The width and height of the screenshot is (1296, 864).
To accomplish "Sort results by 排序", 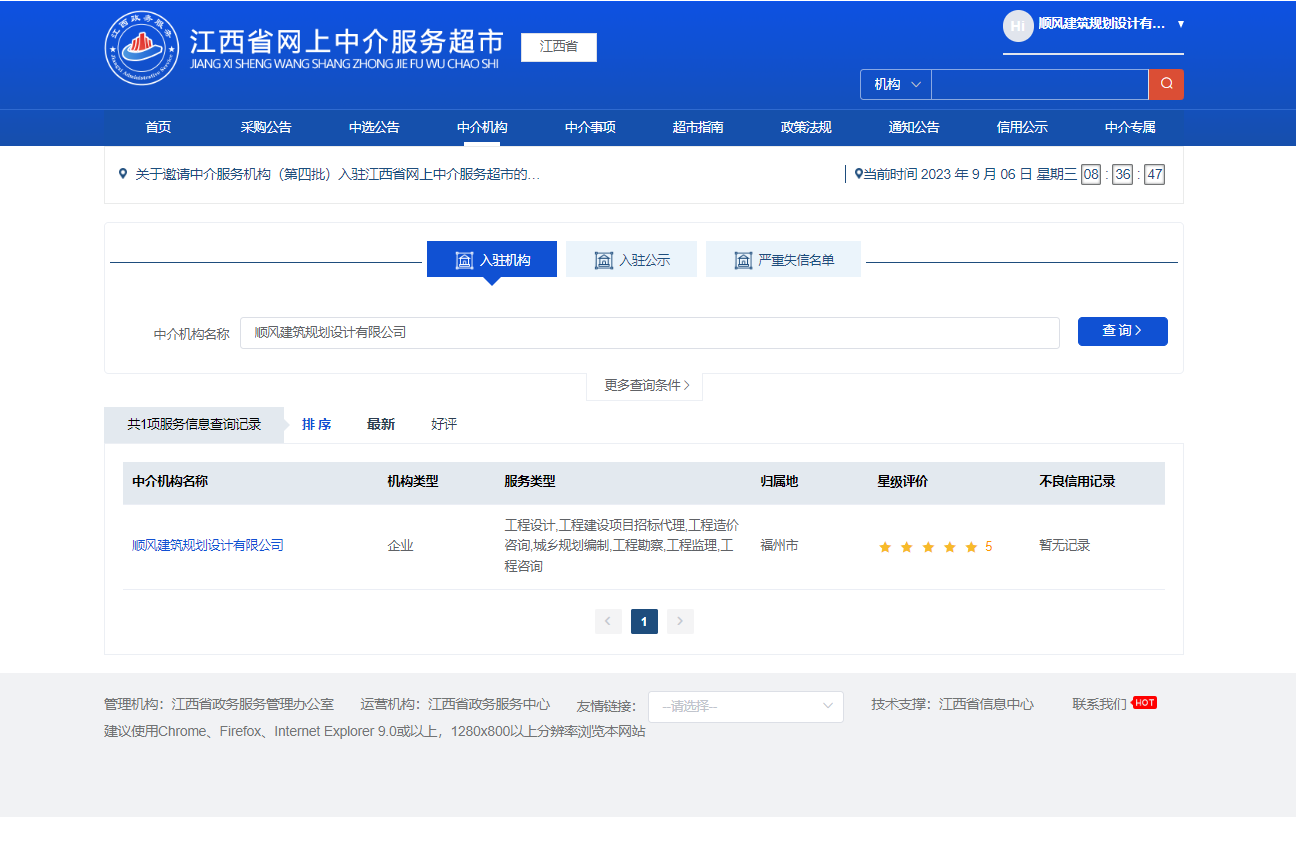I will [317, 425].
